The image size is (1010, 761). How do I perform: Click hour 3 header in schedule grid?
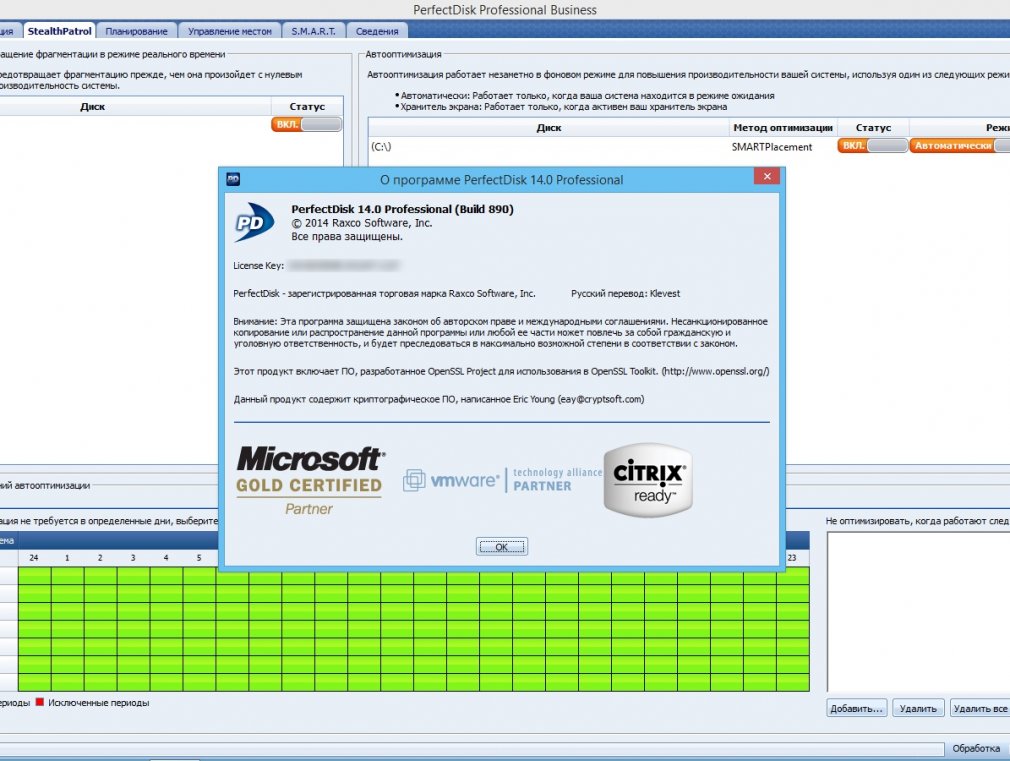133,557
